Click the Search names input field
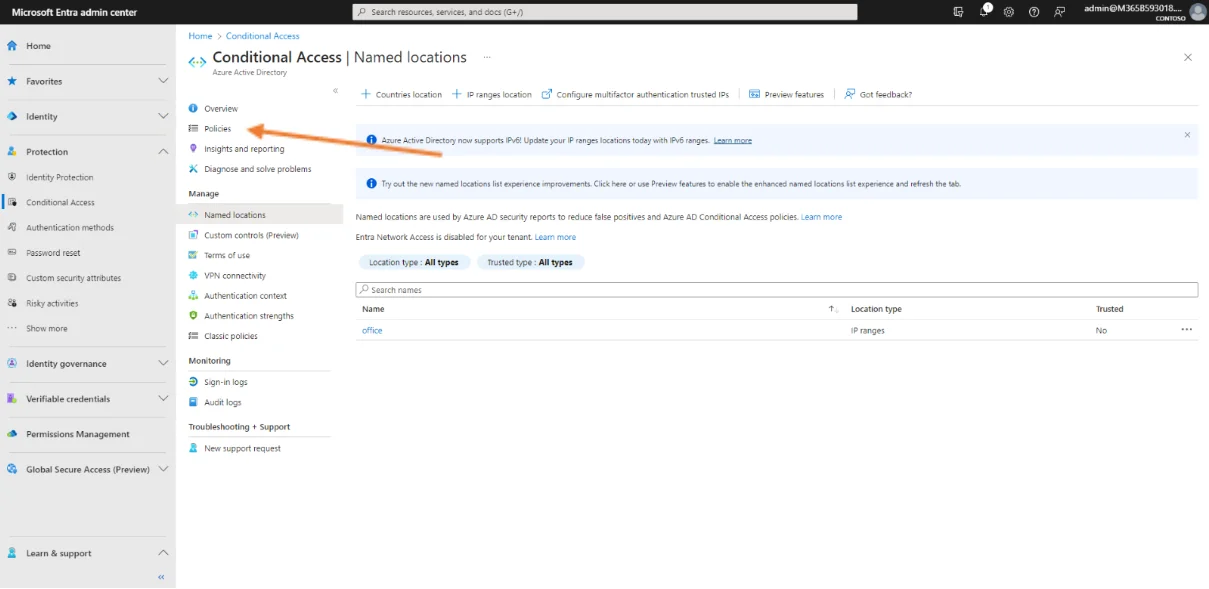1209x589 pixels. 776,290
